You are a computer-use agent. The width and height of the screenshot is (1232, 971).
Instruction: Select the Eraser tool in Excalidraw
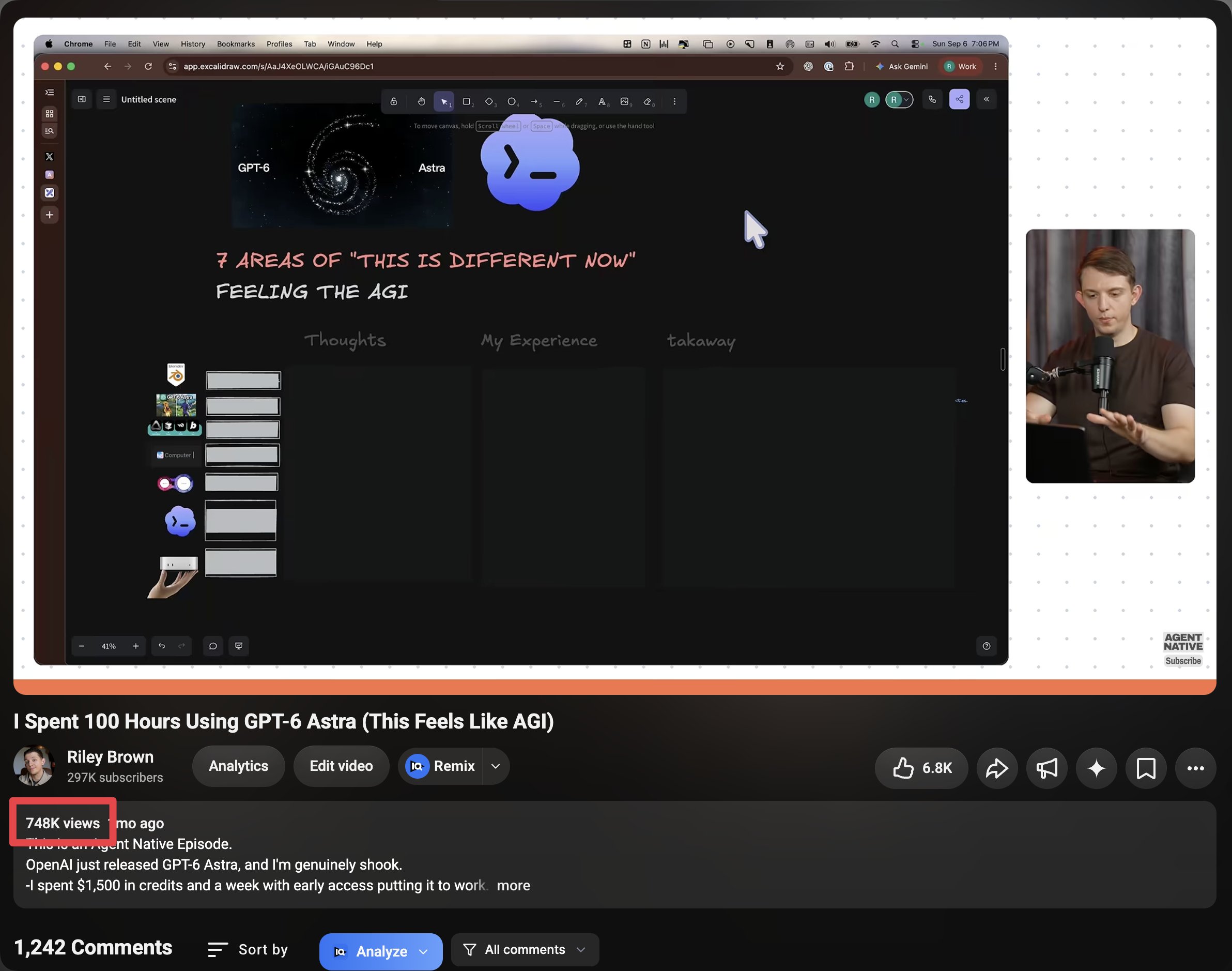[x=647, y=101]
